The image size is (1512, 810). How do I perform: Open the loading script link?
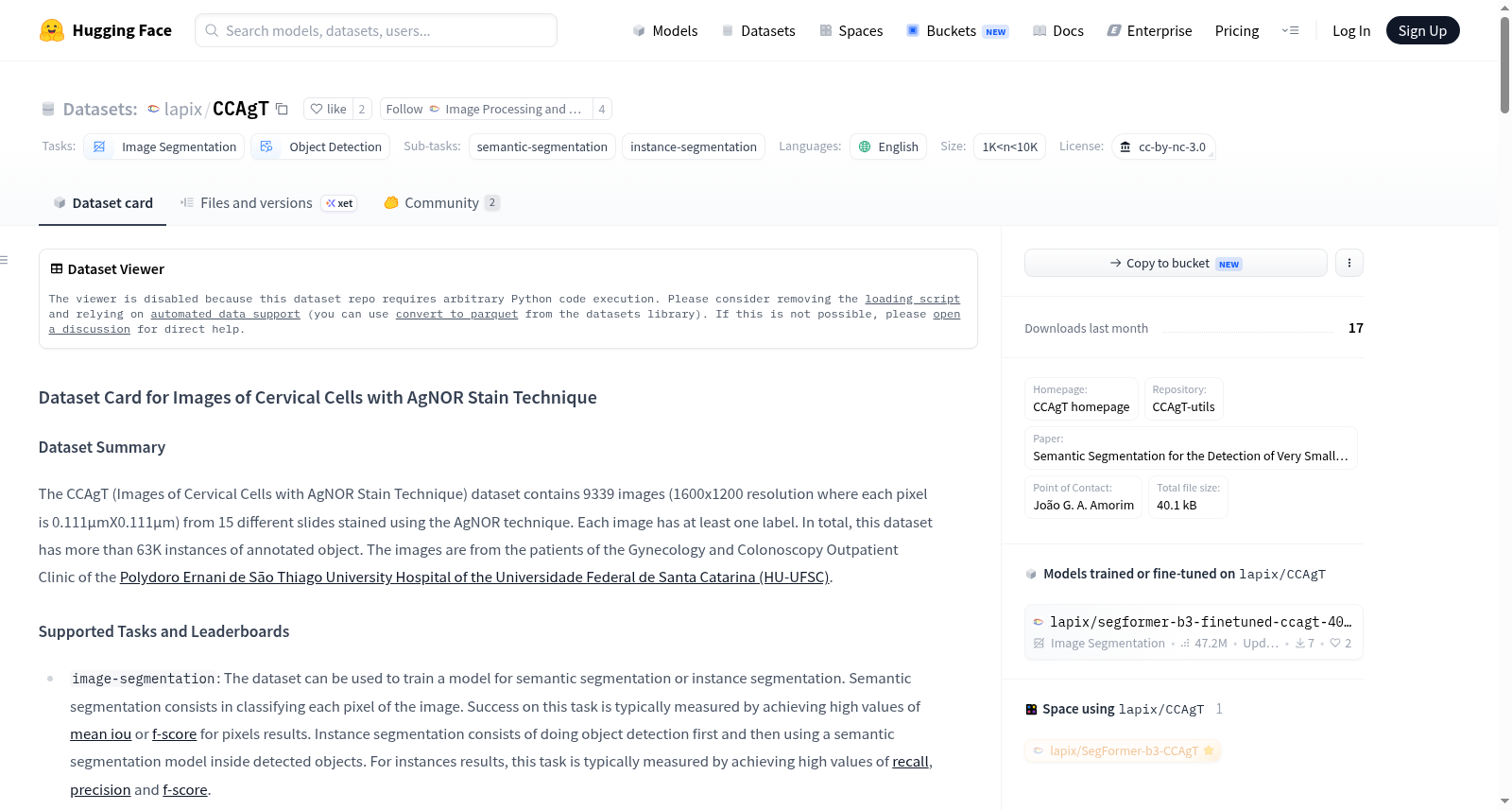pyautogui.click(x=912, y=299)
